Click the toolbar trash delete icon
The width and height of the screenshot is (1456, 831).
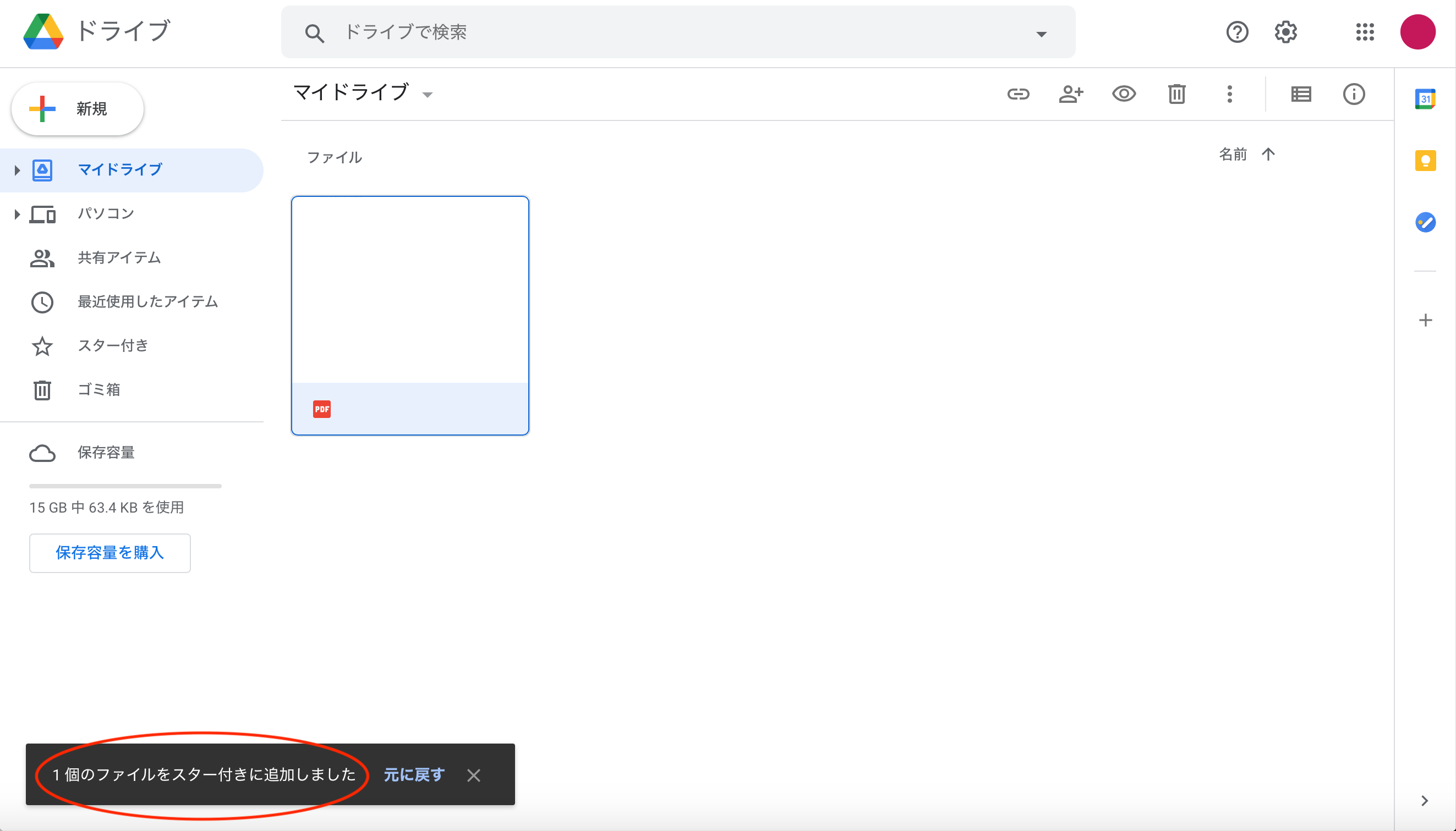[1177, 94]
